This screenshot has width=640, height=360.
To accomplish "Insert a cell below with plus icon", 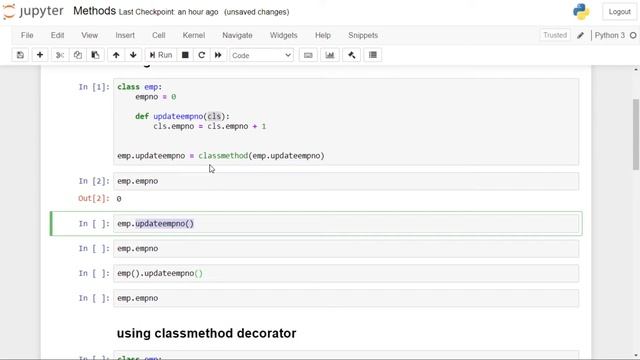I will point(40,55).
